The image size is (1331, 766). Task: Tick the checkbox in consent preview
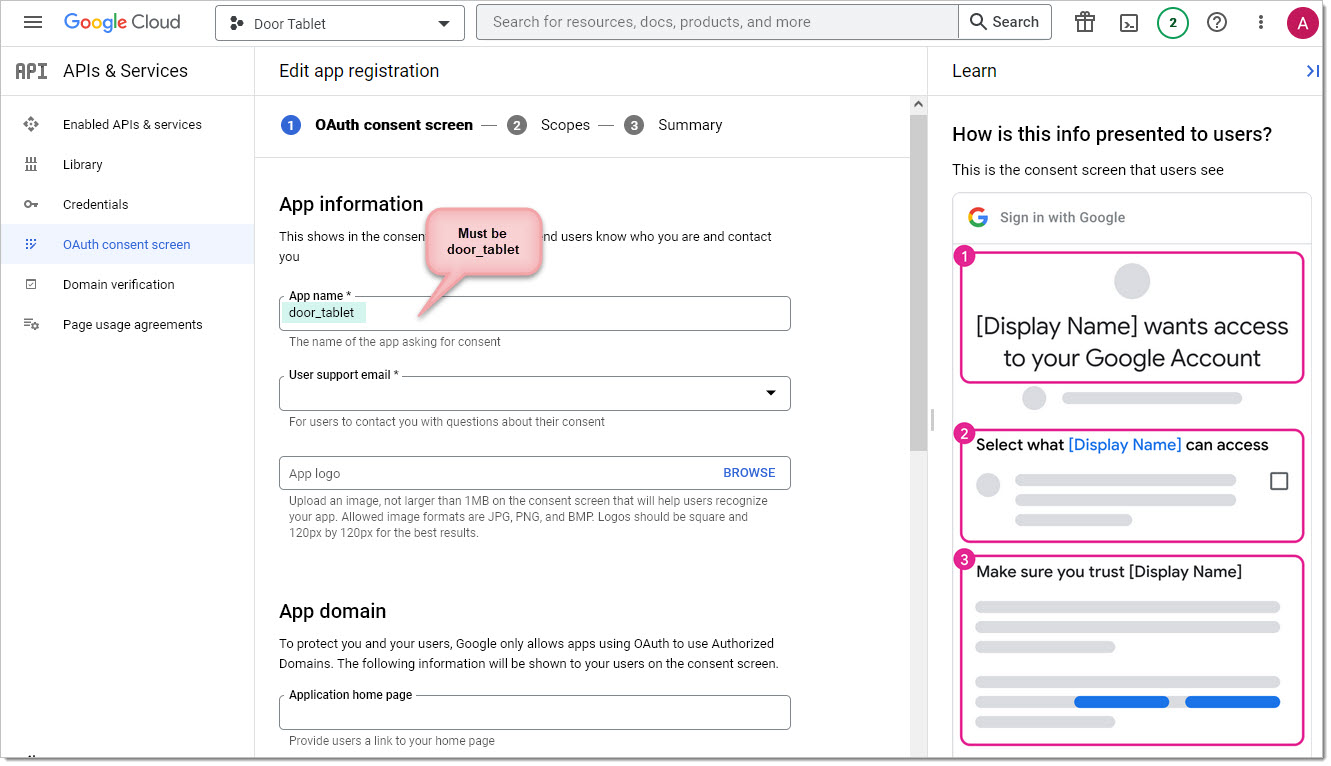1278,481
